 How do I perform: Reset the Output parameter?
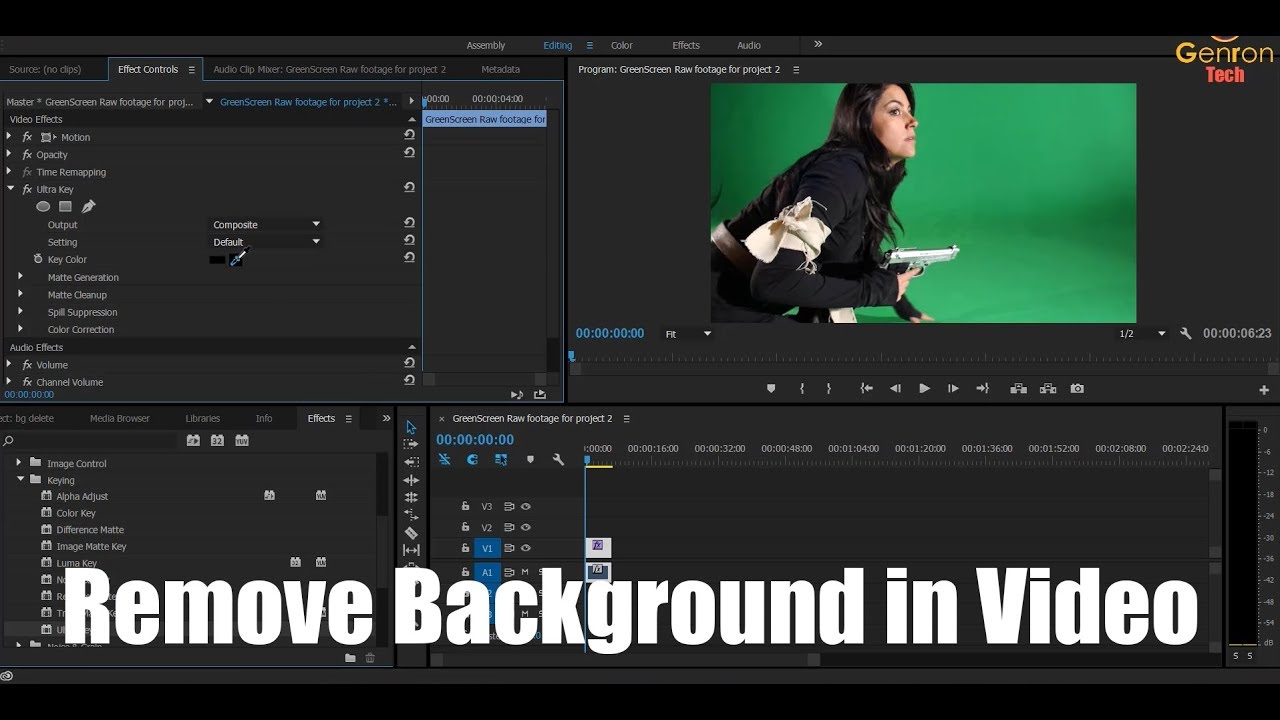(409, 224)
